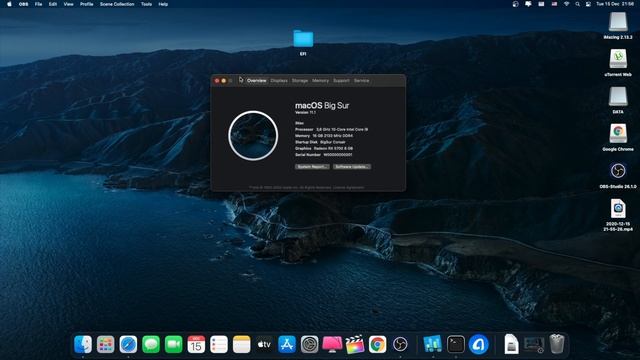The height and width of the screenshot is (360, 640).
Task: Select the Overview tab in About This Mac
Action: [256, 81]
